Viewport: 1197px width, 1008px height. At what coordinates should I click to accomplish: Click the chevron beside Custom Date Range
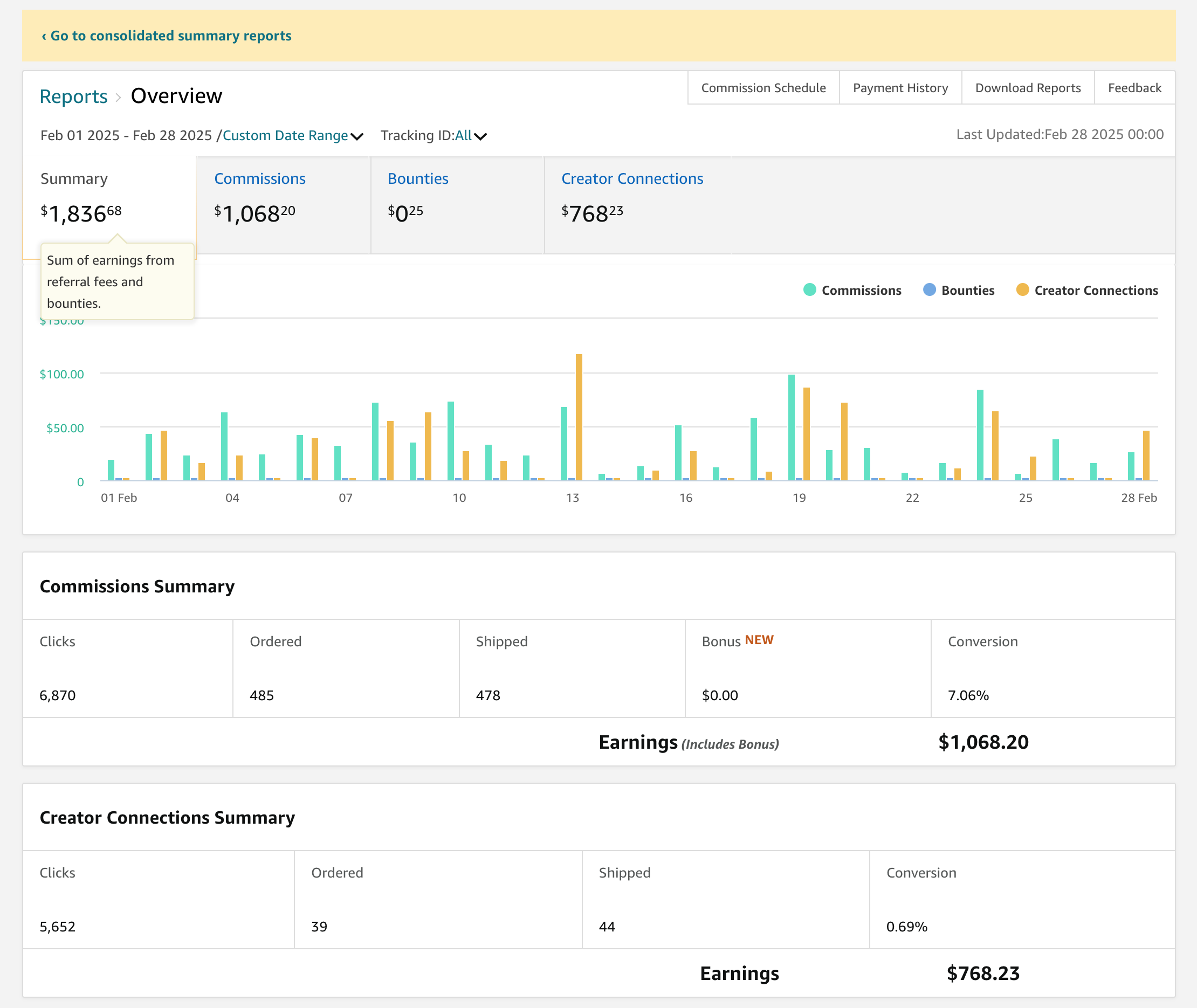pos(357,136)
